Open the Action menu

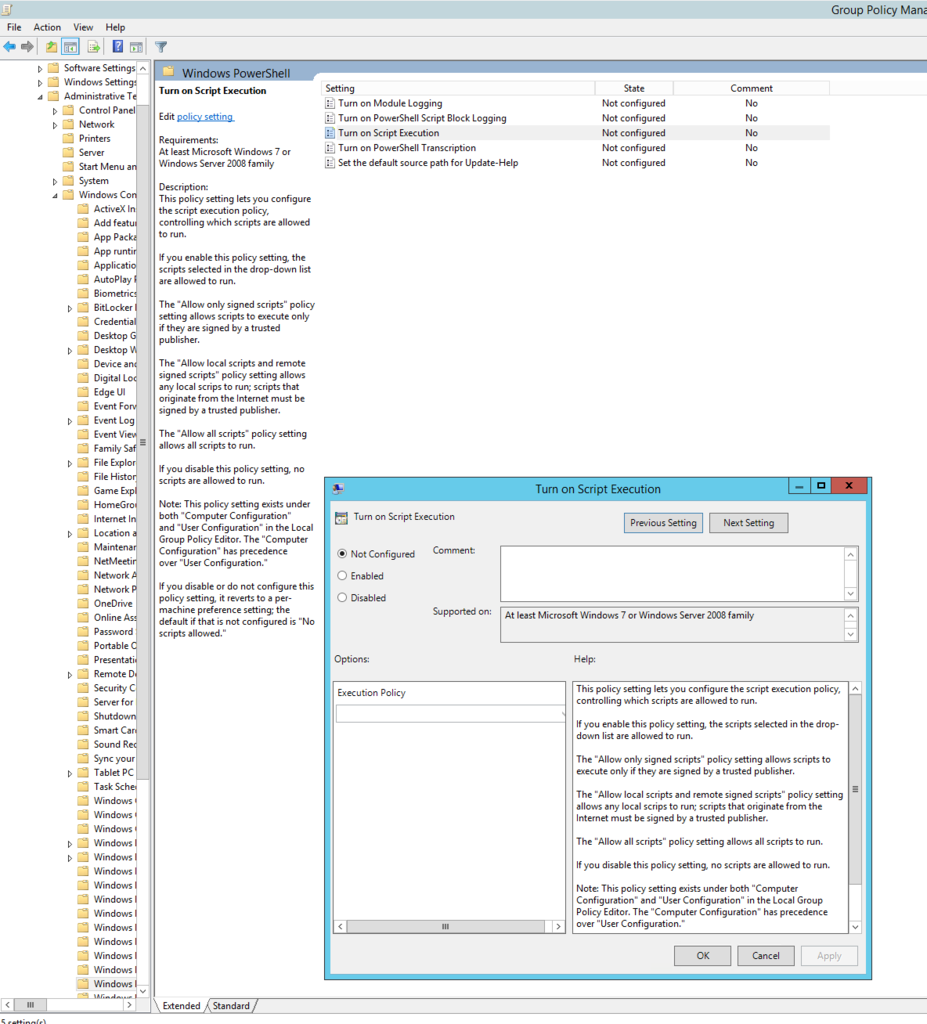47,27
